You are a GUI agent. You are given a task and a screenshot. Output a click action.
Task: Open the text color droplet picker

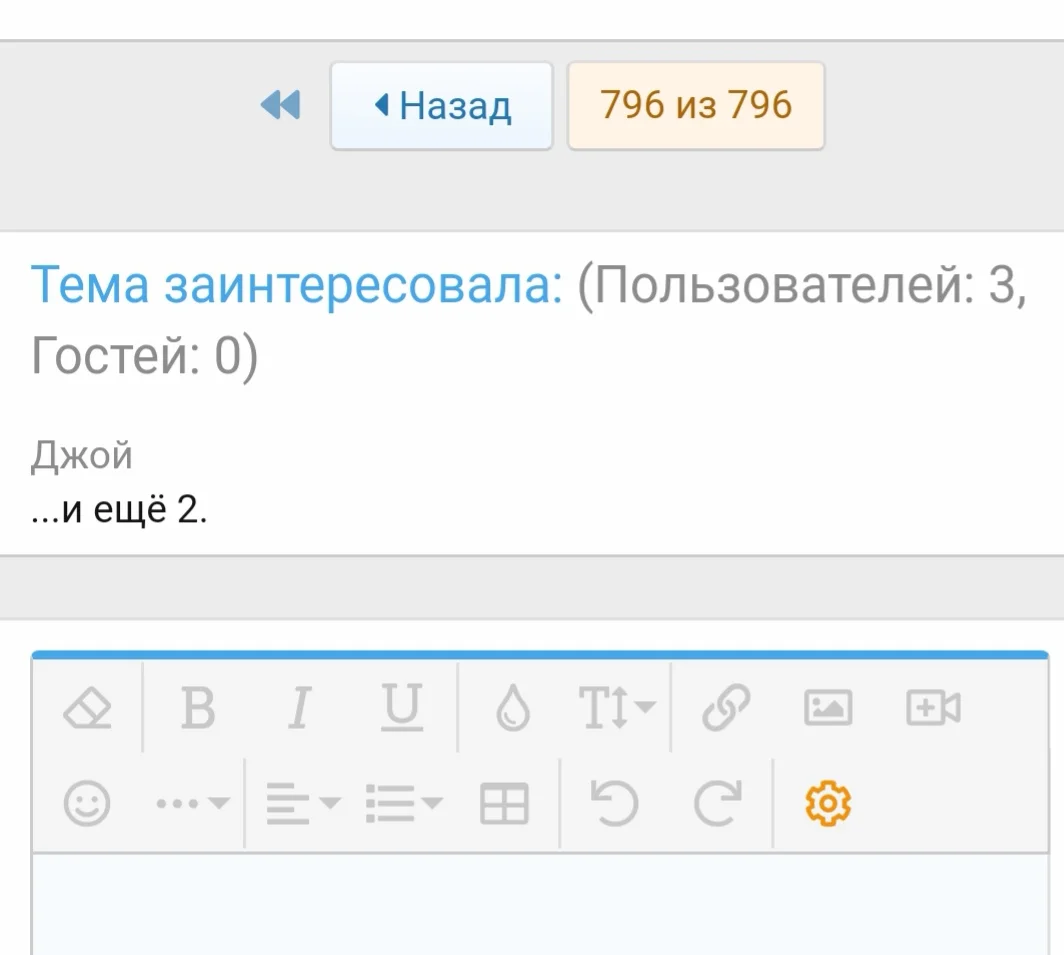click(x=512, y=708)
